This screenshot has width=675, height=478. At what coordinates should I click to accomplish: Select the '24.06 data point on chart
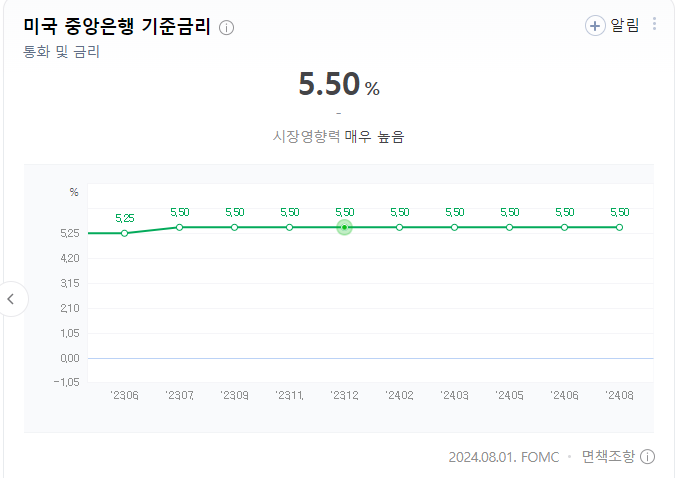tap(564, 228)
